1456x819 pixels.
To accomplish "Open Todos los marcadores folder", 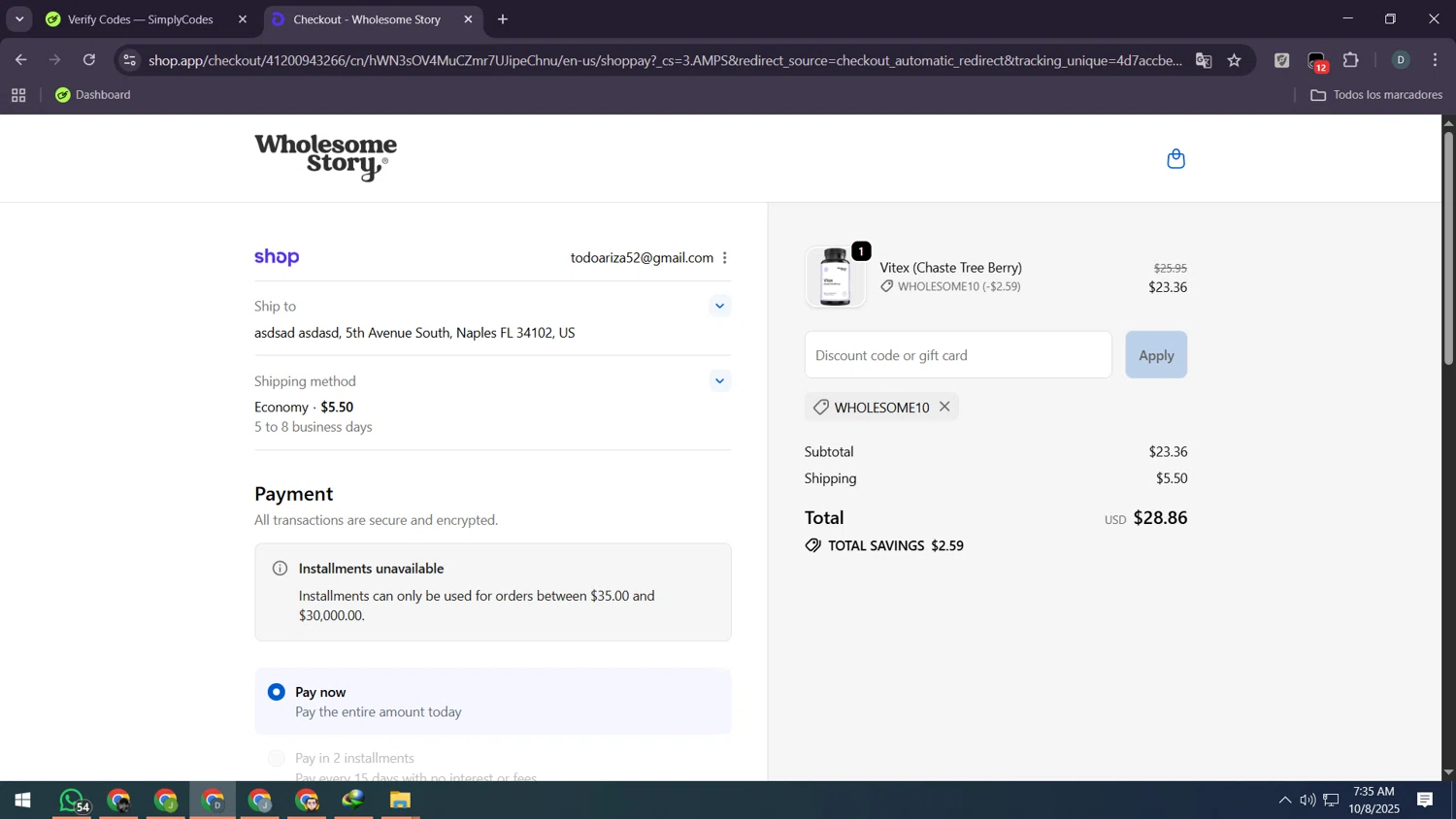I will [1376, 95].
